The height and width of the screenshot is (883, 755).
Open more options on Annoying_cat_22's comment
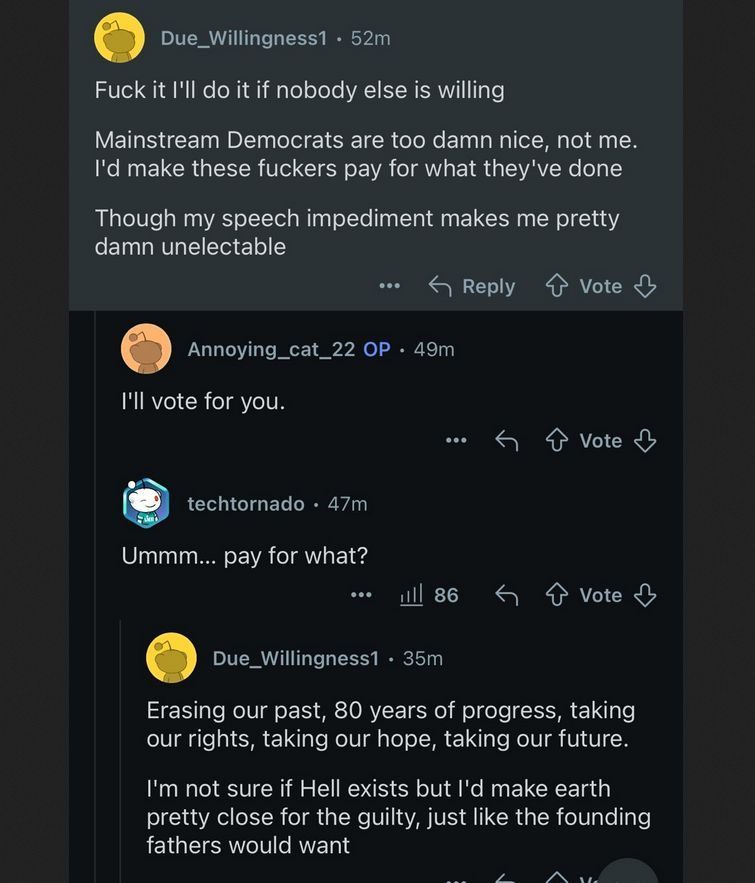click(456, 441)
